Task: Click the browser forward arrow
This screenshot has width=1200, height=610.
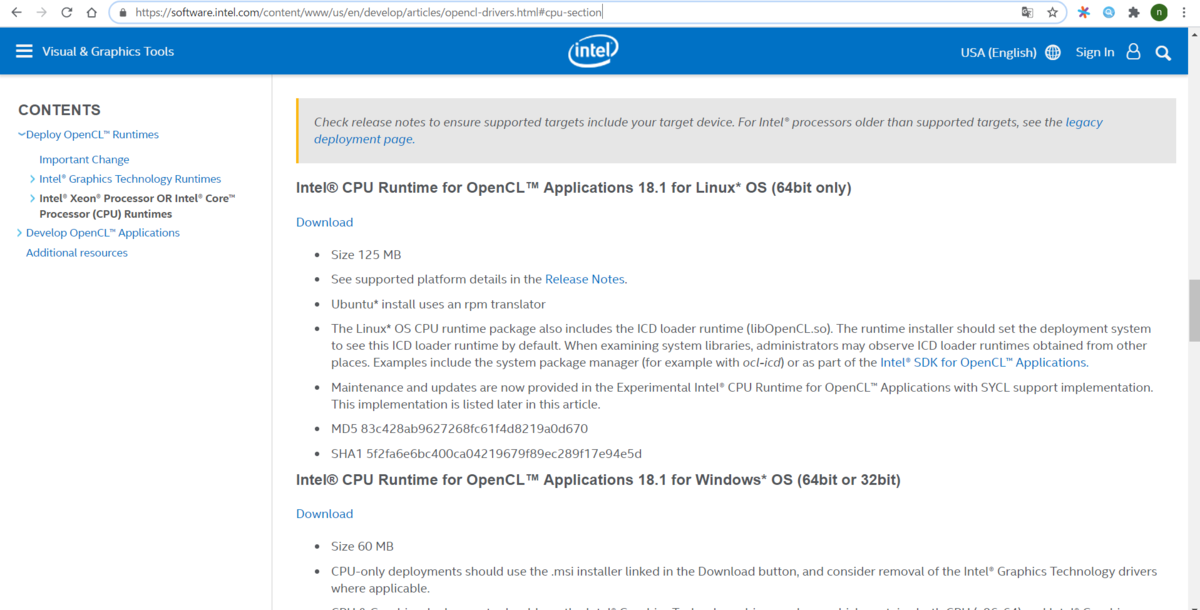Action: pos(41,13)
